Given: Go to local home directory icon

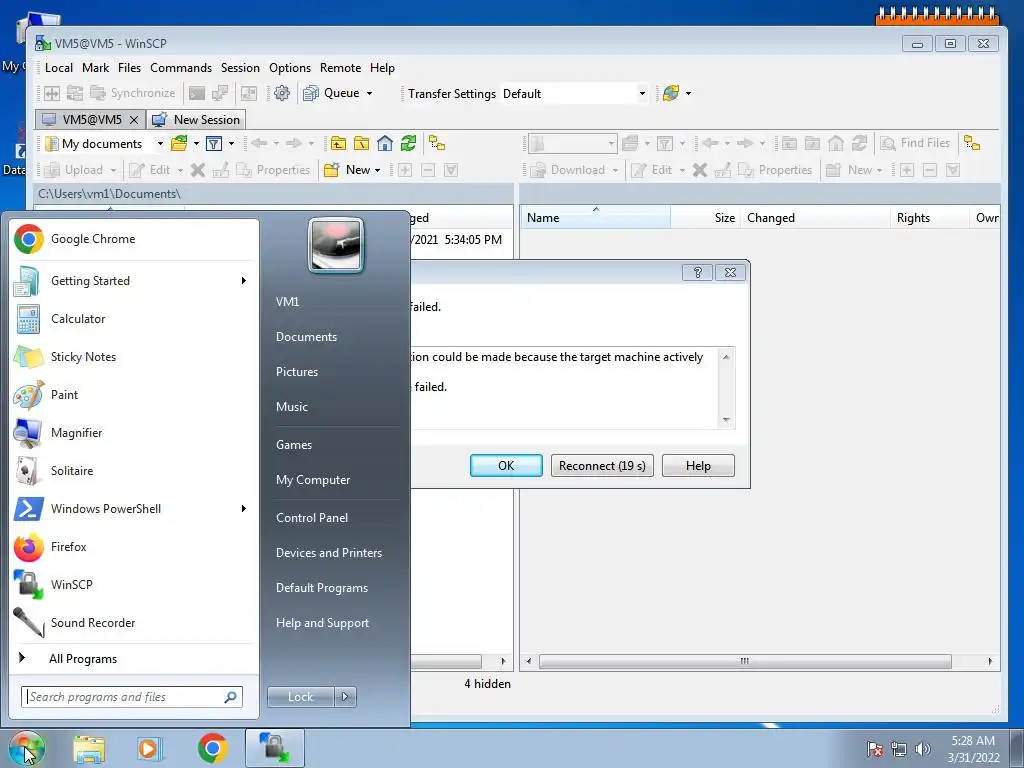Looking at the screenshot, I should [385, 144].
